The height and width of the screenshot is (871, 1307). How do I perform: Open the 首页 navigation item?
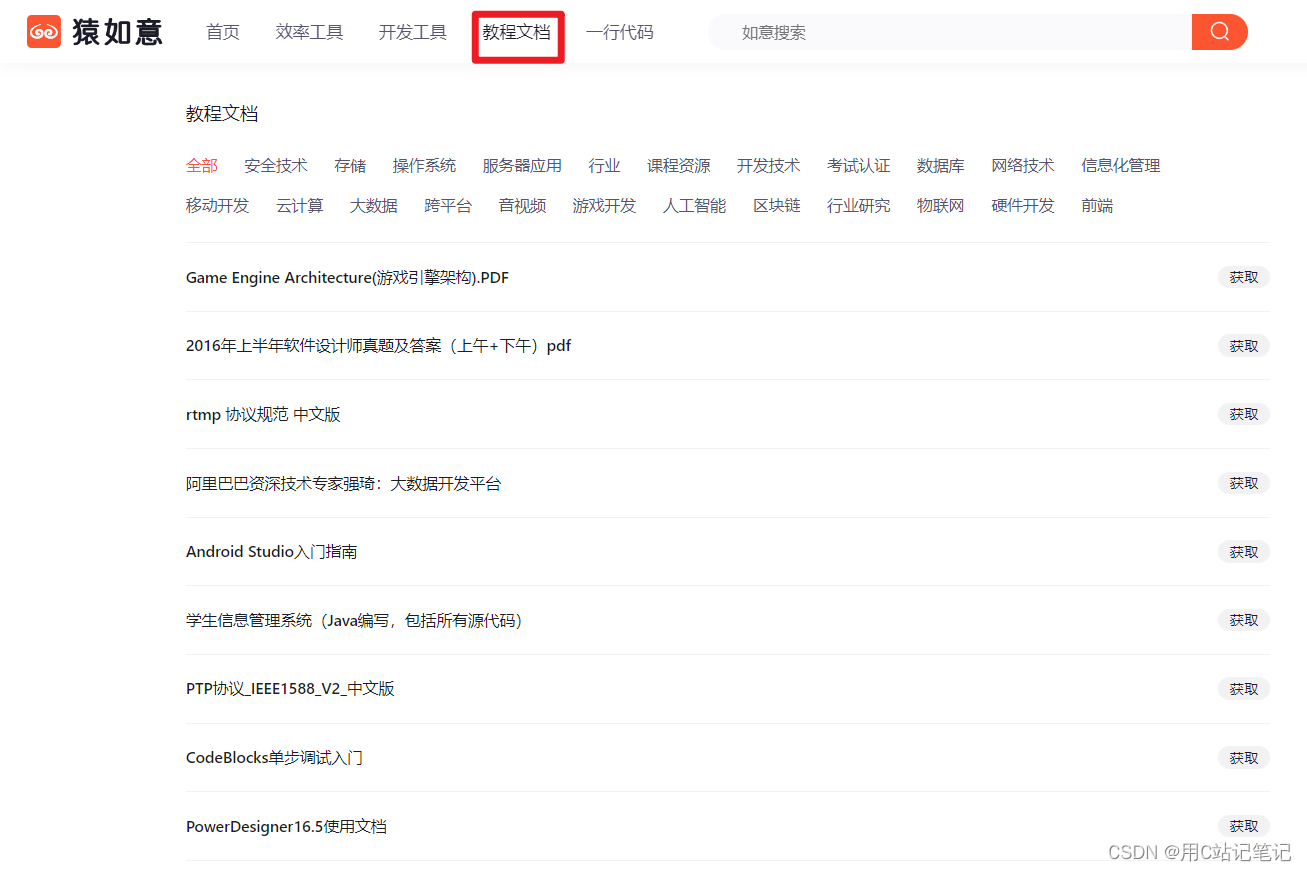(x=223, y=32)
